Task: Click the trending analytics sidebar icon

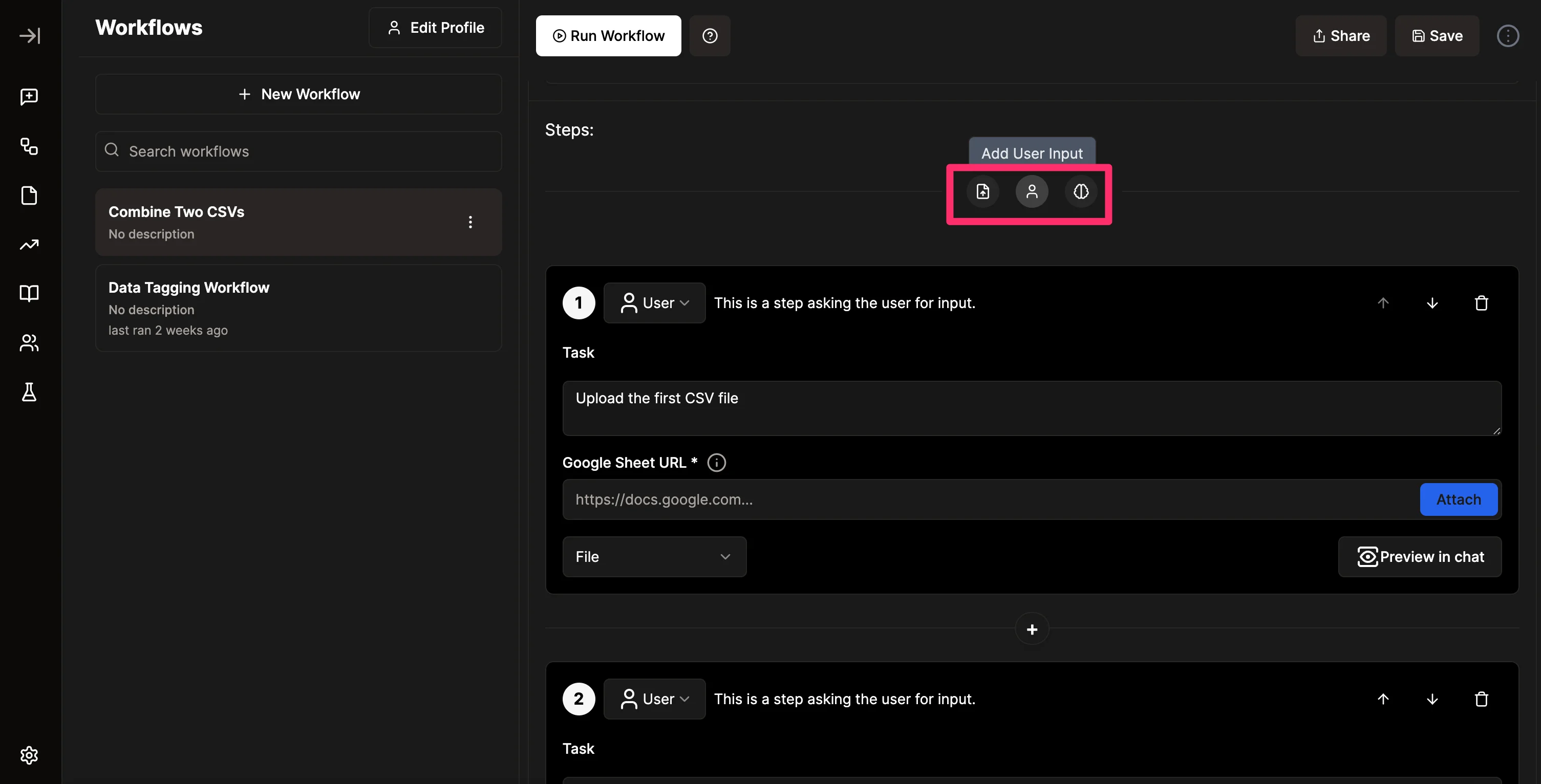Action: pyautogui.click(x=29, y=245)
